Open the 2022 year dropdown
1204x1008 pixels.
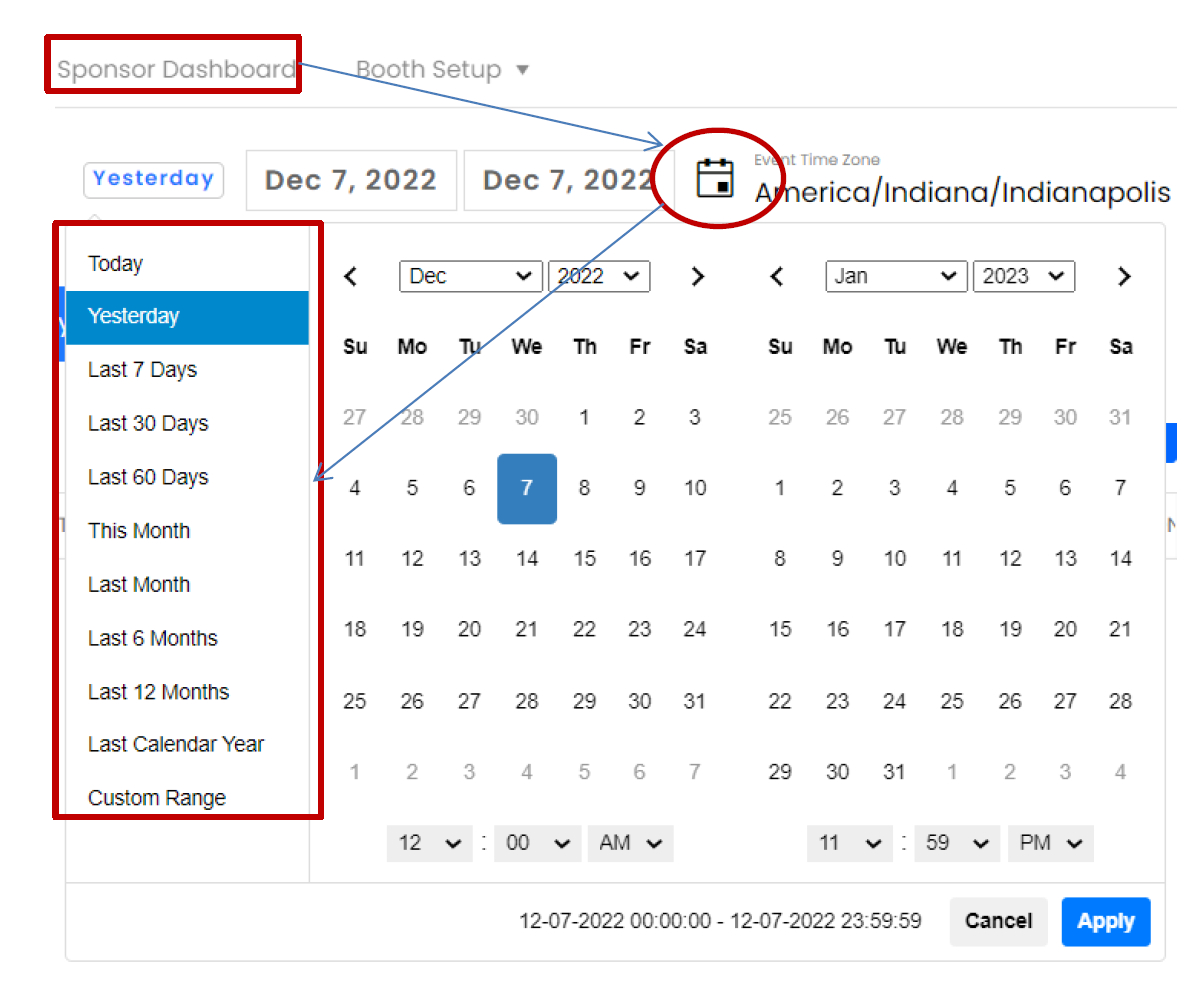coord(599,277)
